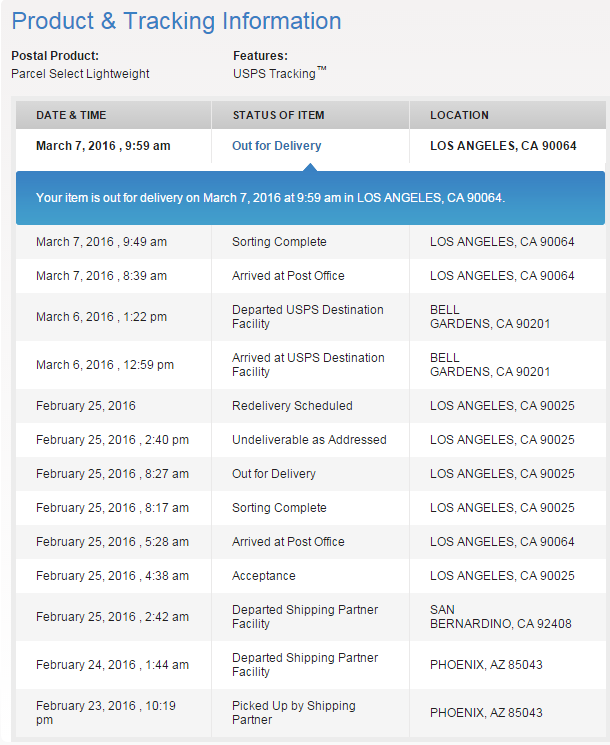The image size is (610, 745).
Task: Click the March 7, 2016, 9:59 am date
Action: [103, 146]
